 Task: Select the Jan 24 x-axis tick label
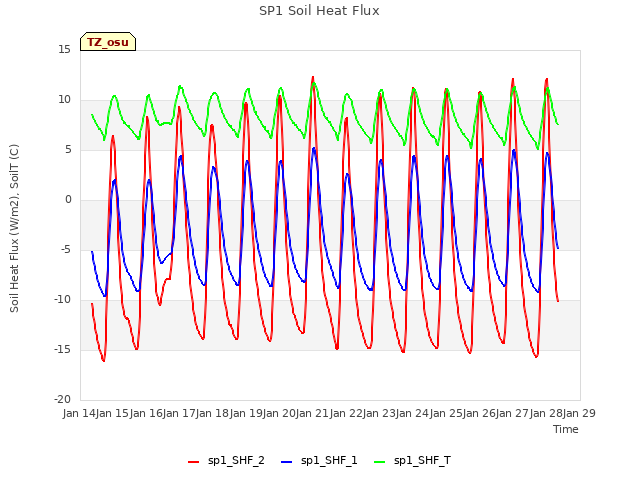pos(412,413)
